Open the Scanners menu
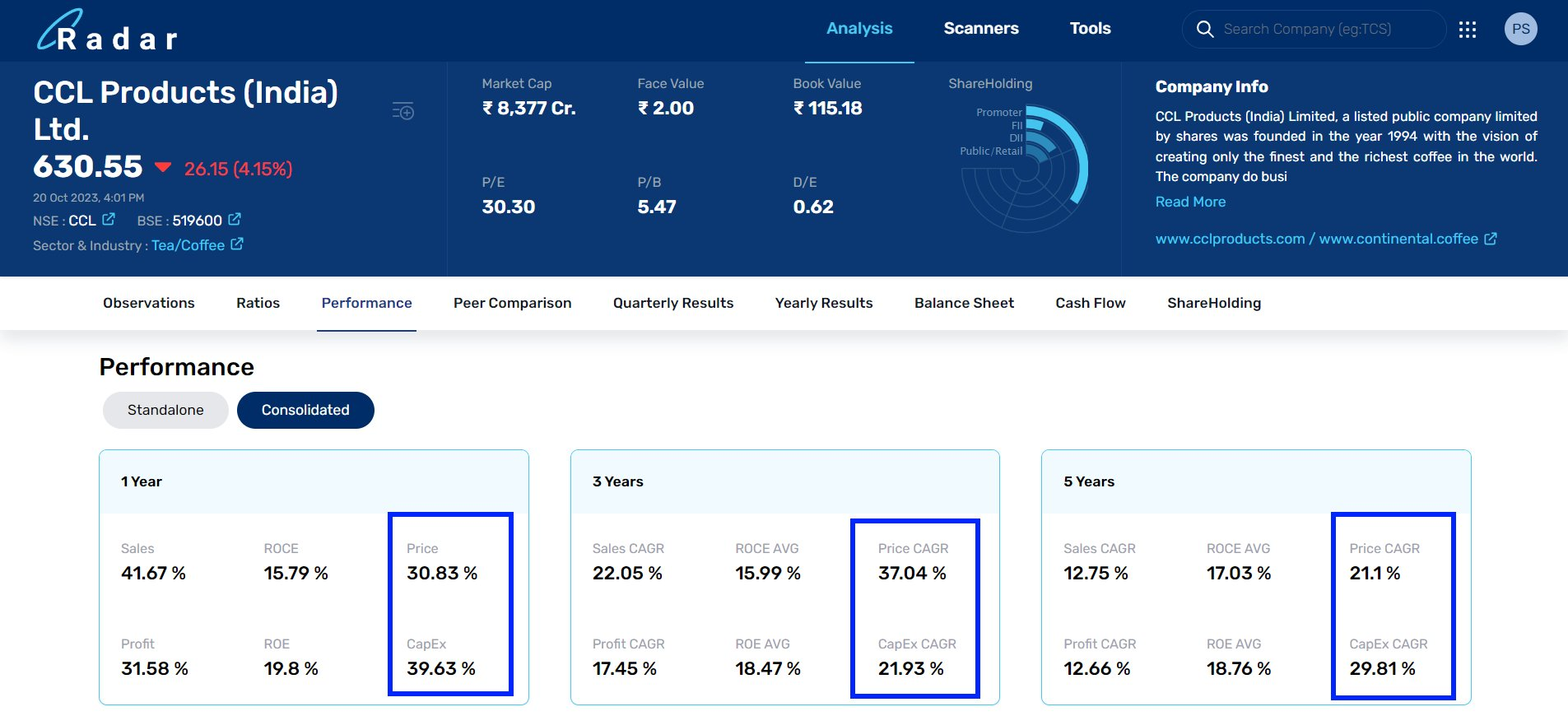This screenshot has height=716, width=1568. 981,29
